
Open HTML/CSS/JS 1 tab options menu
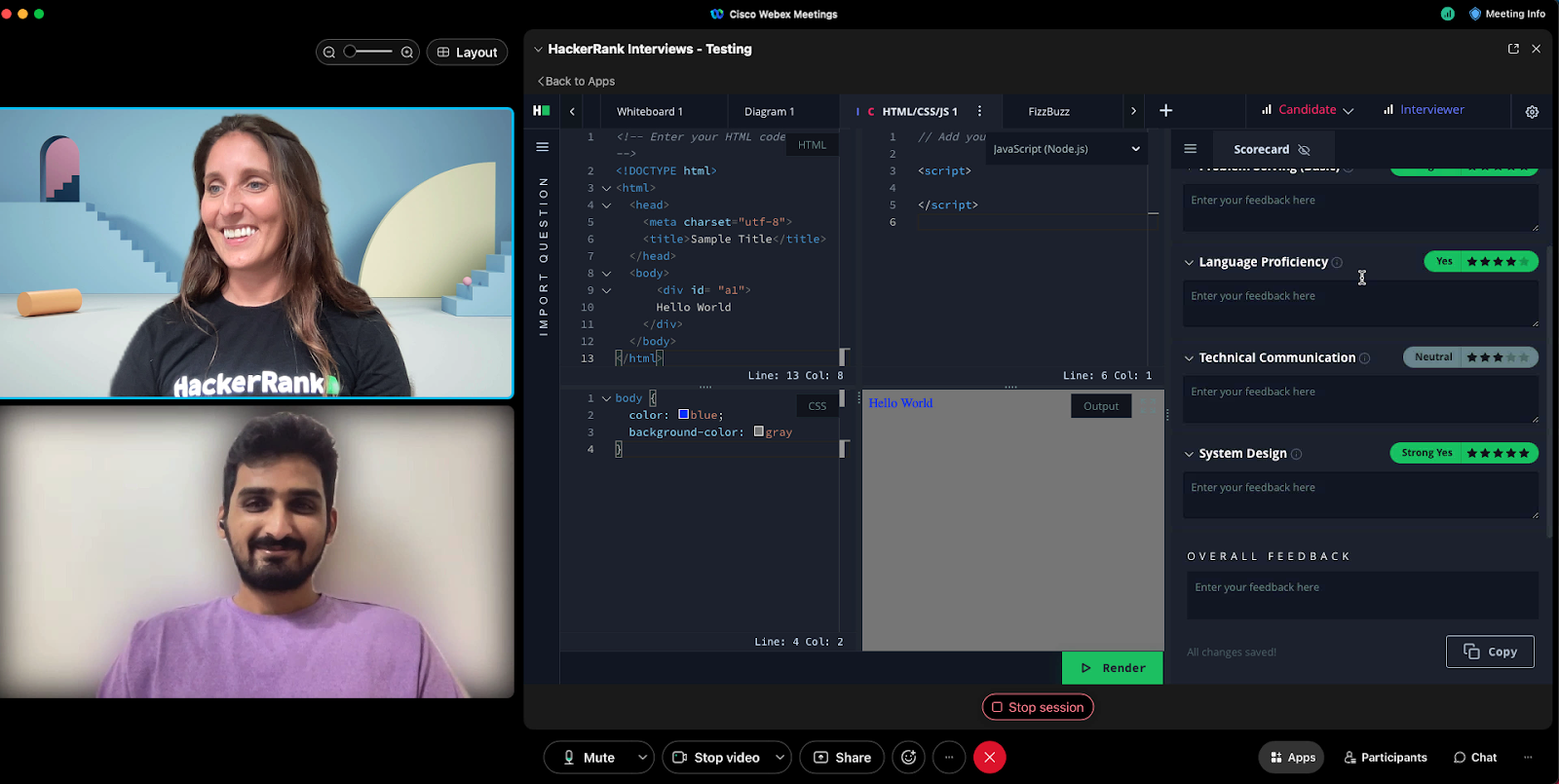click(x=979, y=111)
